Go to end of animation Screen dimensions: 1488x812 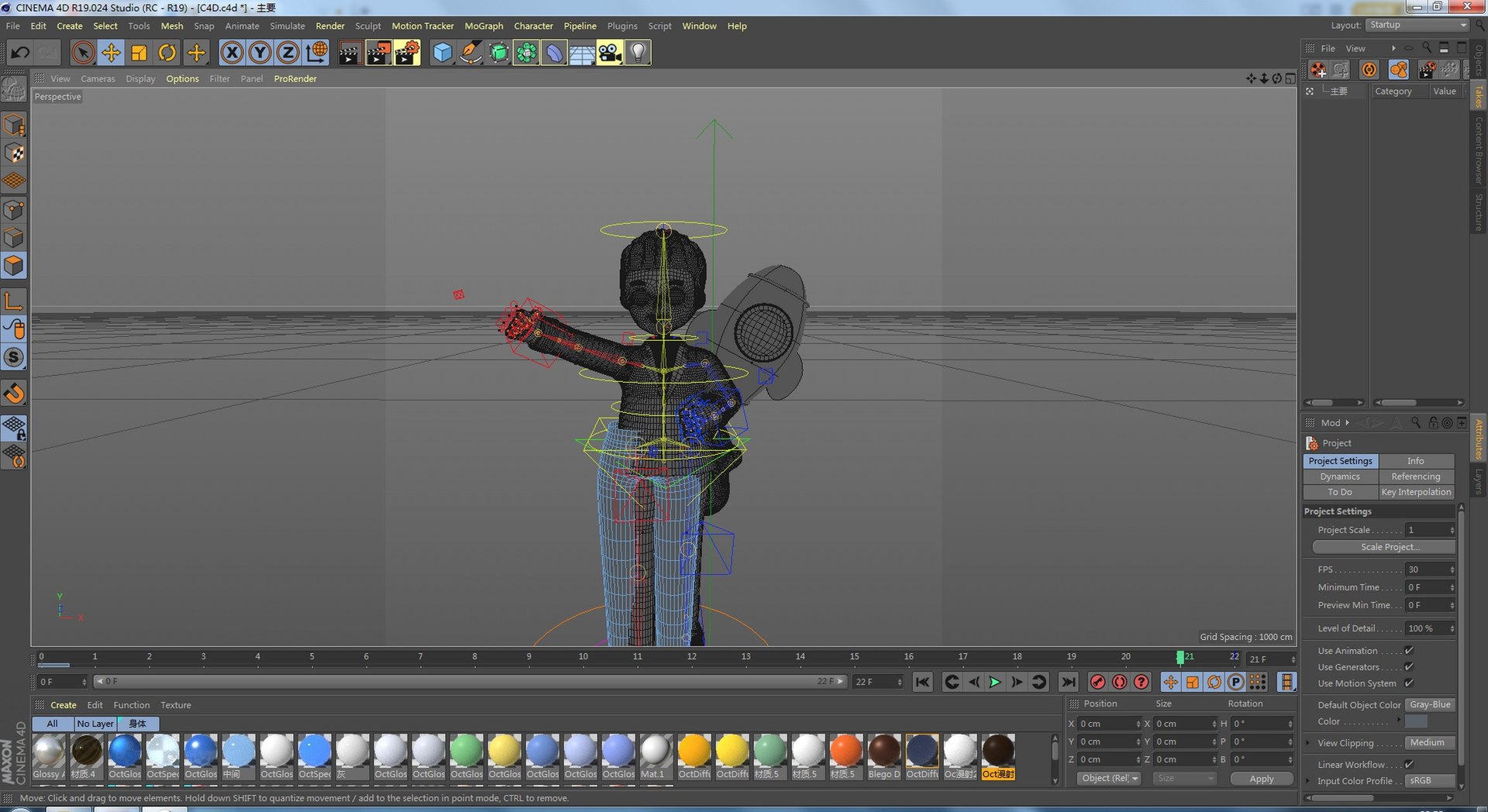click(1068, 682)
